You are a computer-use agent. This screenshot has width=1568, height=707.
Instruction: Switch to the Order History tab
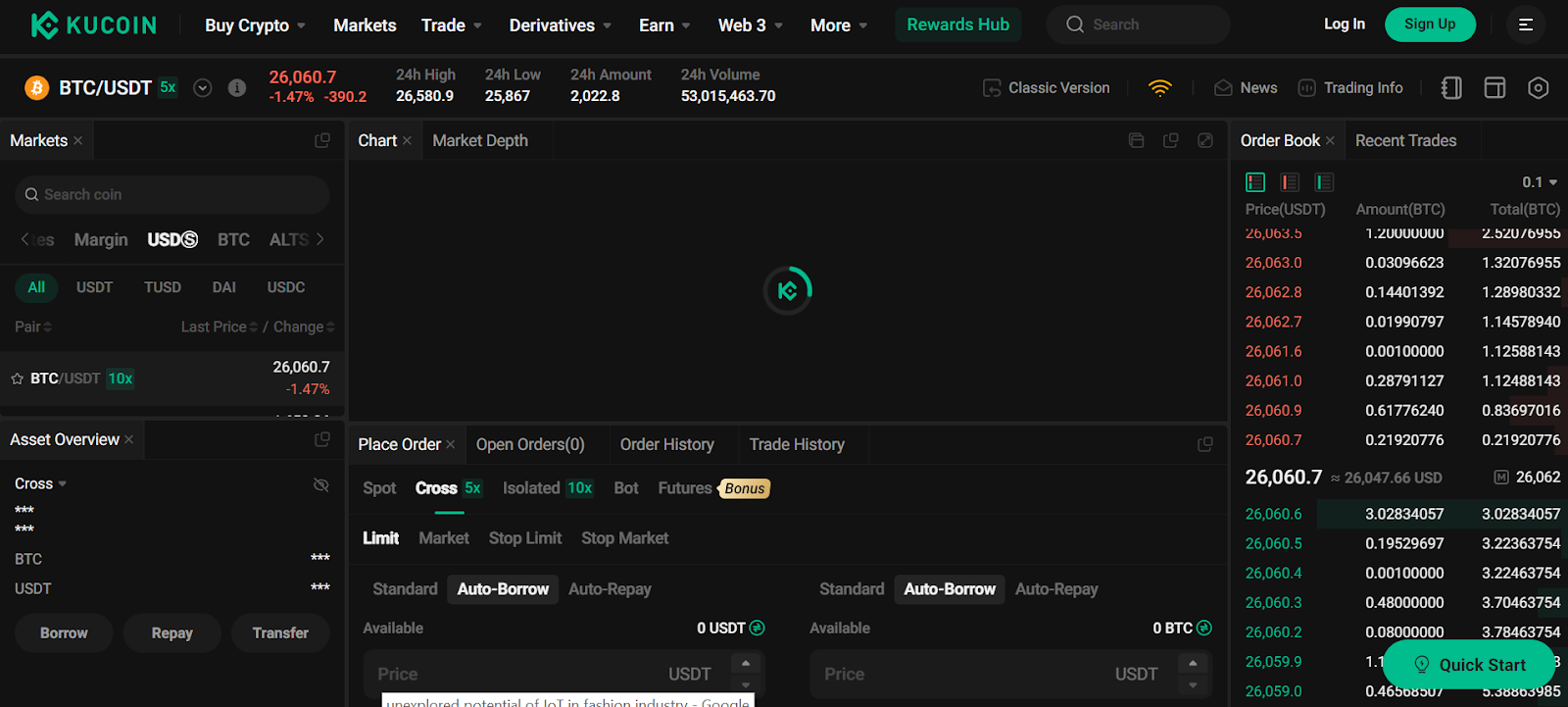(666, 444)
